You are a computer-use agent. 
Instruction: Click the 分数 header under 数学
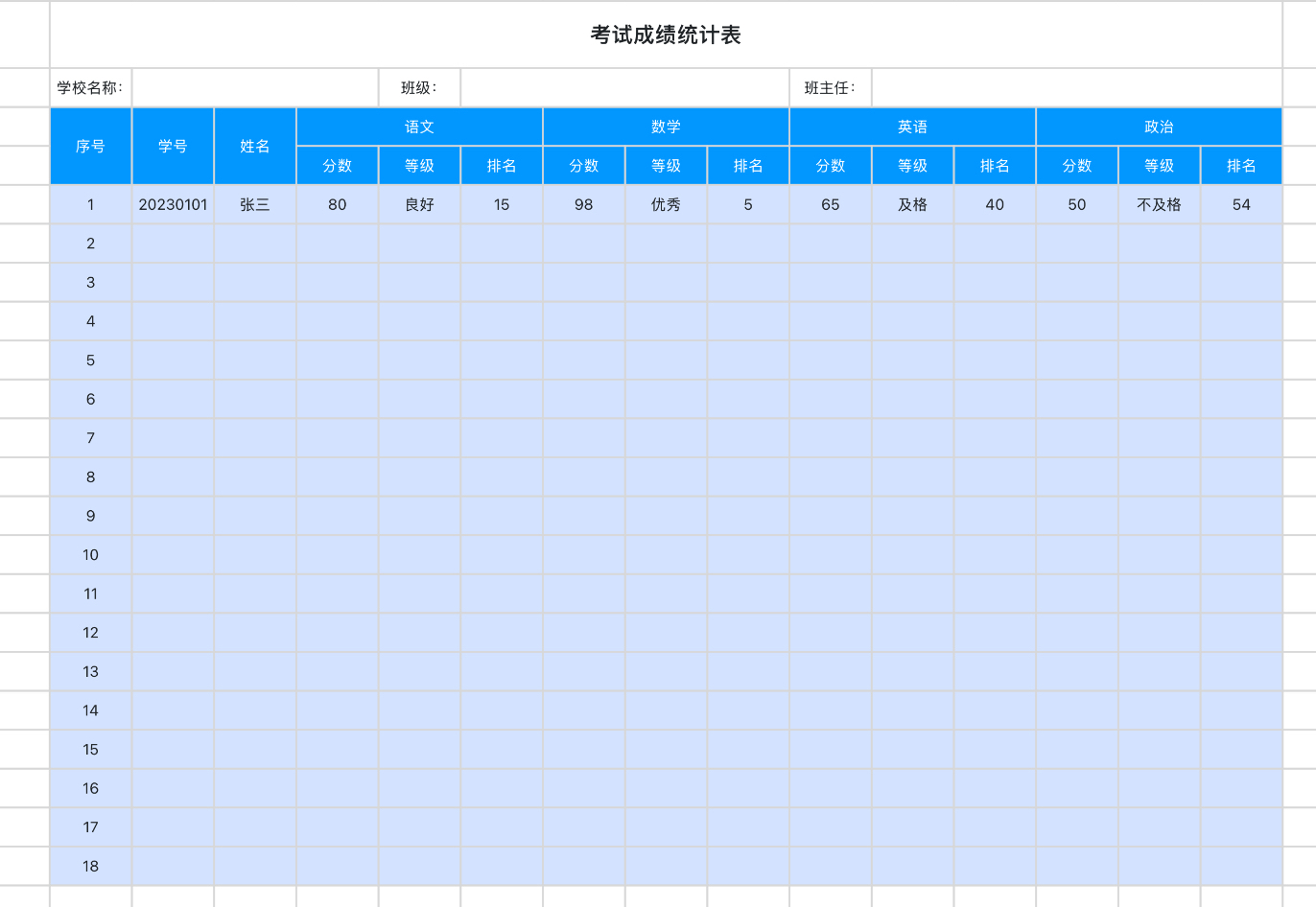click(x=584, y=165)
